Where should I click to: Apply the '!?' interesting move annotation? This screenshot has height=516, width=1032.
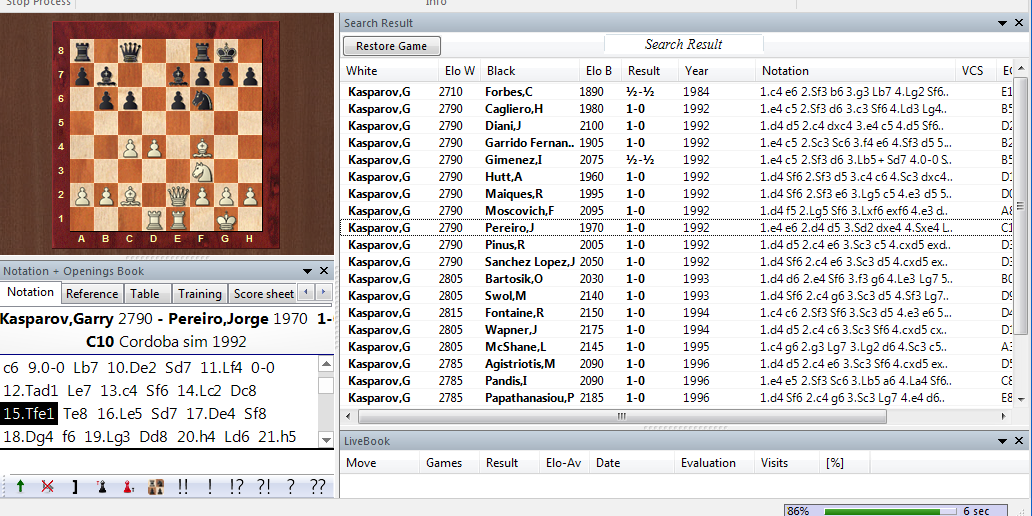click(237, 487)
